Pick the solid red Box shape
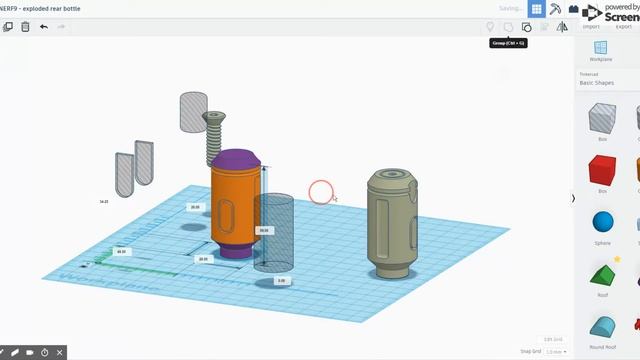The image size is (640, 360). pyautogui.click(x=602, y=170)
